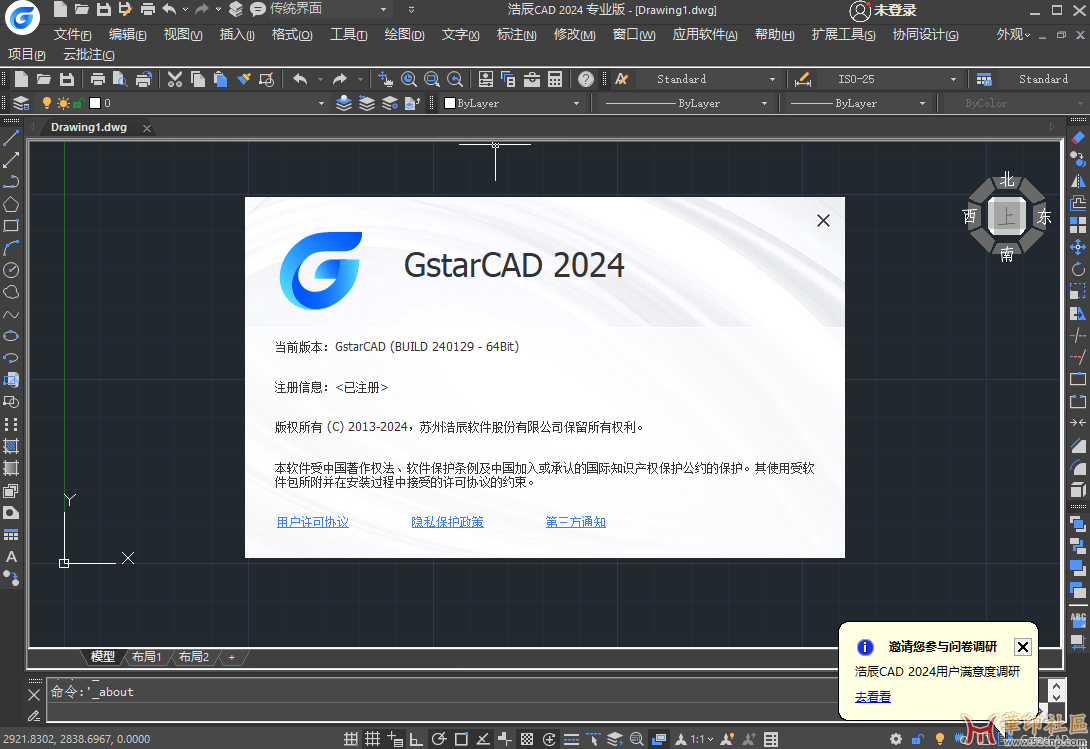Click the Paste clipboard icon
Screen dimensions: 1090x749
coord(220,79)
